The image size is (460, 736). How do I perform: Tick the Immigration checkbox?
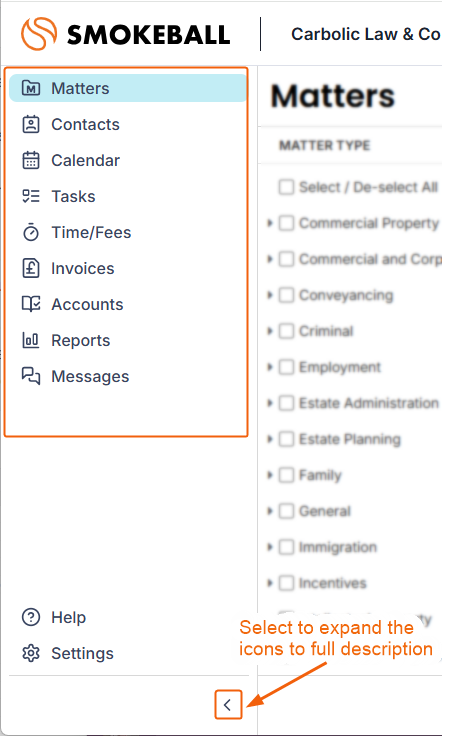point(286,547)
